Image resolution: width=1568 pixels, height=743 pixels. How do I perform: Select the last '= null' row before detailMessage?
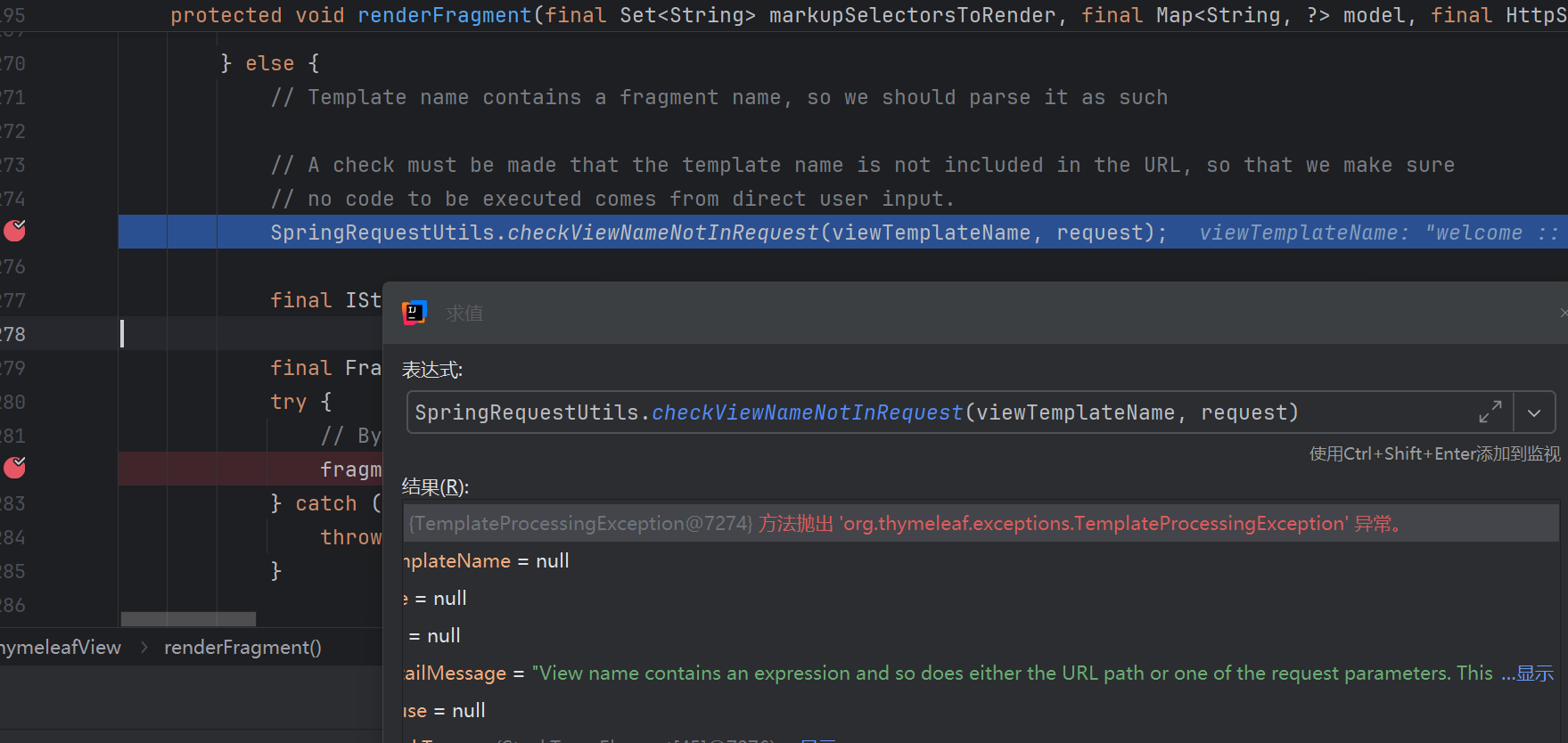coord(435,636)
